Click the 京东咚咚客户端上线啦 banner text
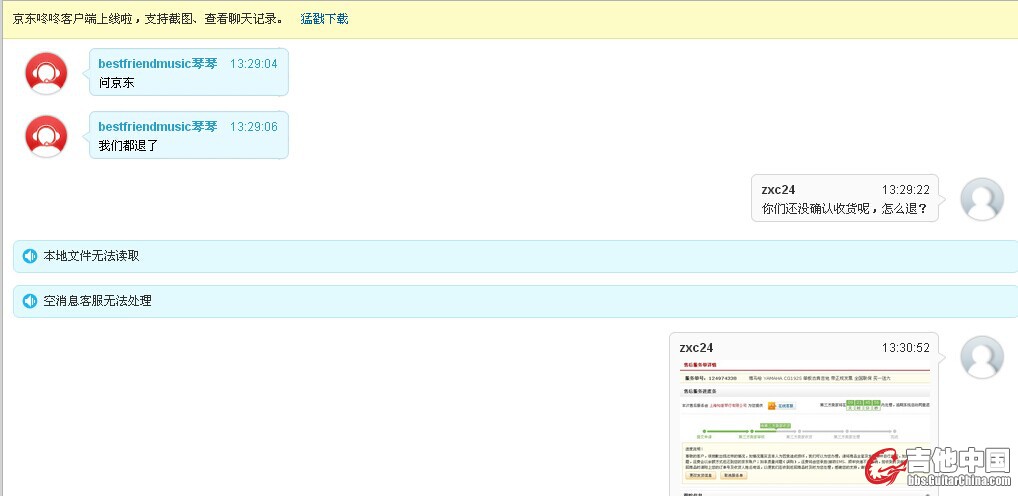1018x496 pixels. pyautogui.click(x=147, y=19)
